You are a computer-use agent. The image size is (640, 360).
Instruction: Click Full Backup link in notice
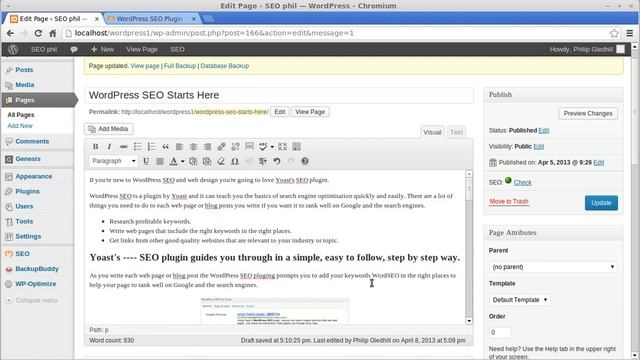coord(180,66)
